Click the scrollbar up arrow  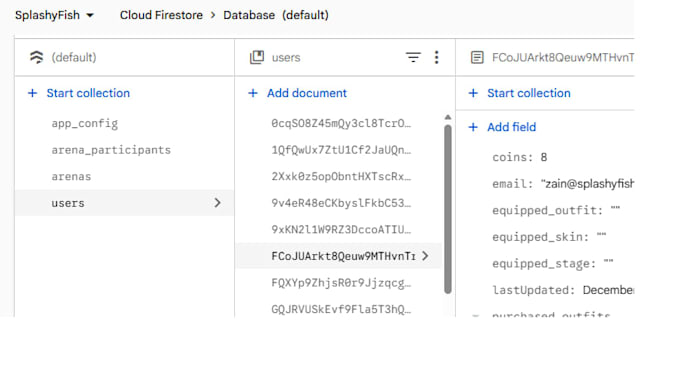[448, 117]
